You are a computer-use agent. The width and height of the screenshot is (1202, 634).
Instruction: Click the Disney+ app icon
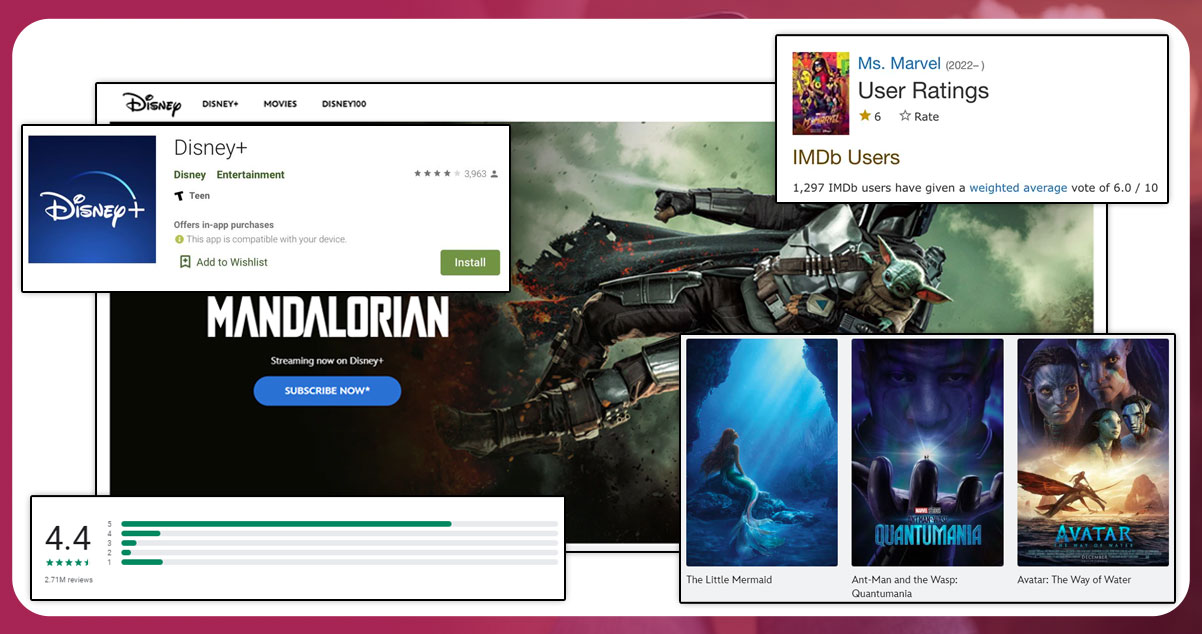[92, 200]
